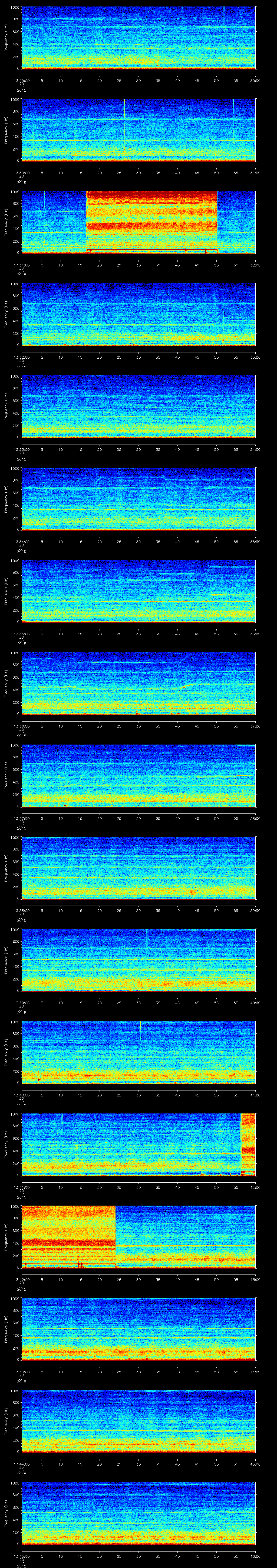
Task: Click the "13:34:00" start time label
Action: (x=21, y=542)
